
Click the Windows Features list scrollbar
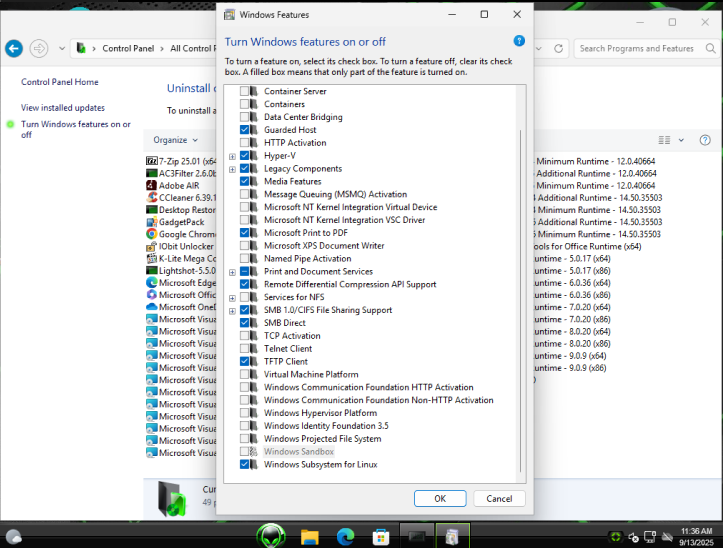tap(521, 301)
